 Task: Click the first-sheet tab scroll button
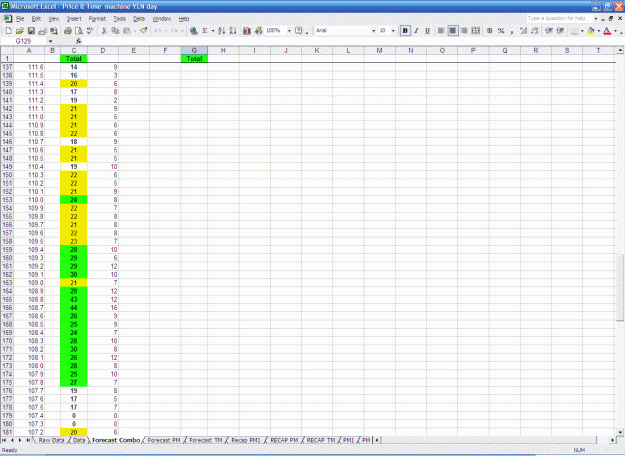[4, 440]
